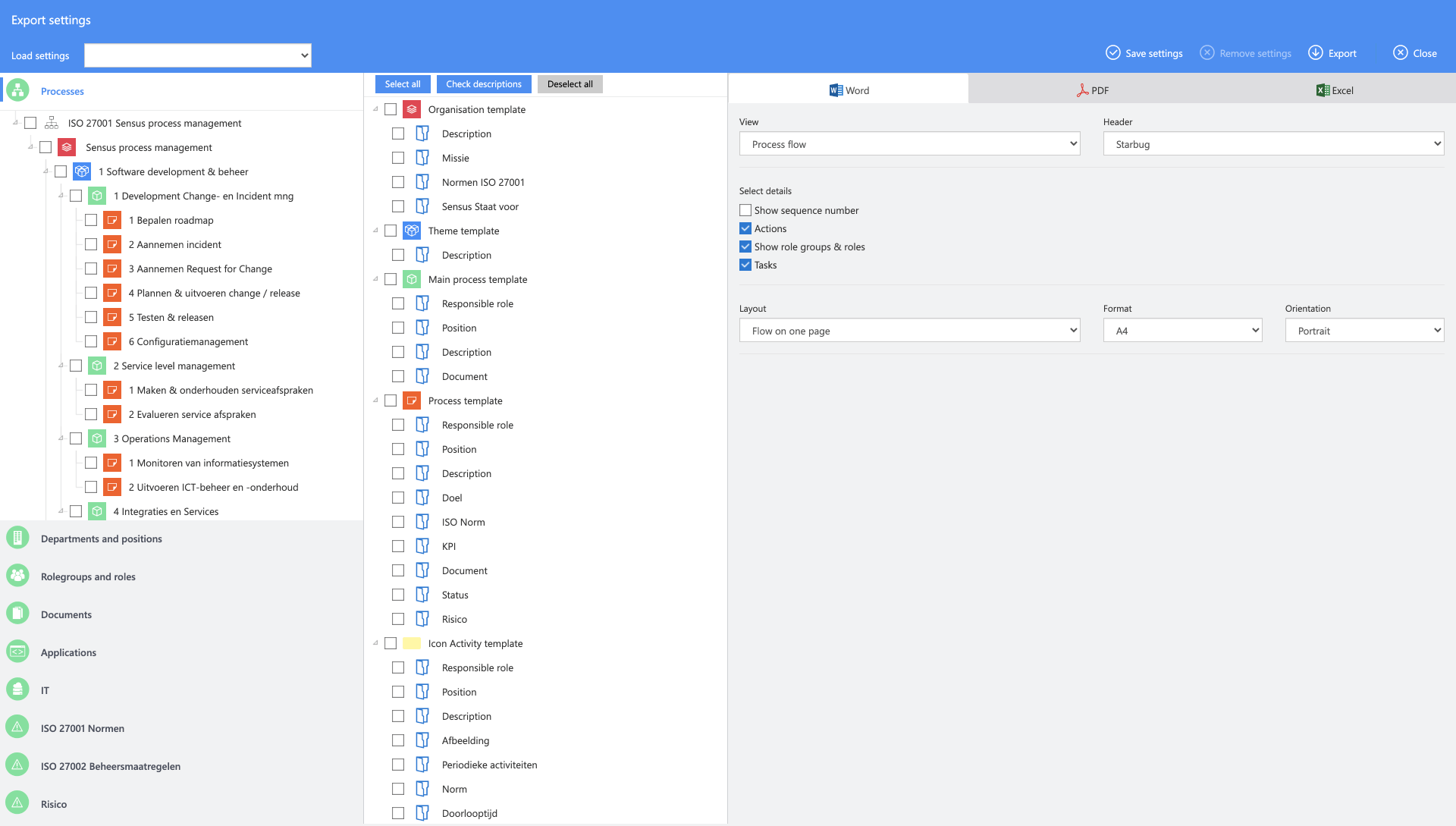Collapse the Icon Activity template group
1456x826 pixels.
coord(375,643)
